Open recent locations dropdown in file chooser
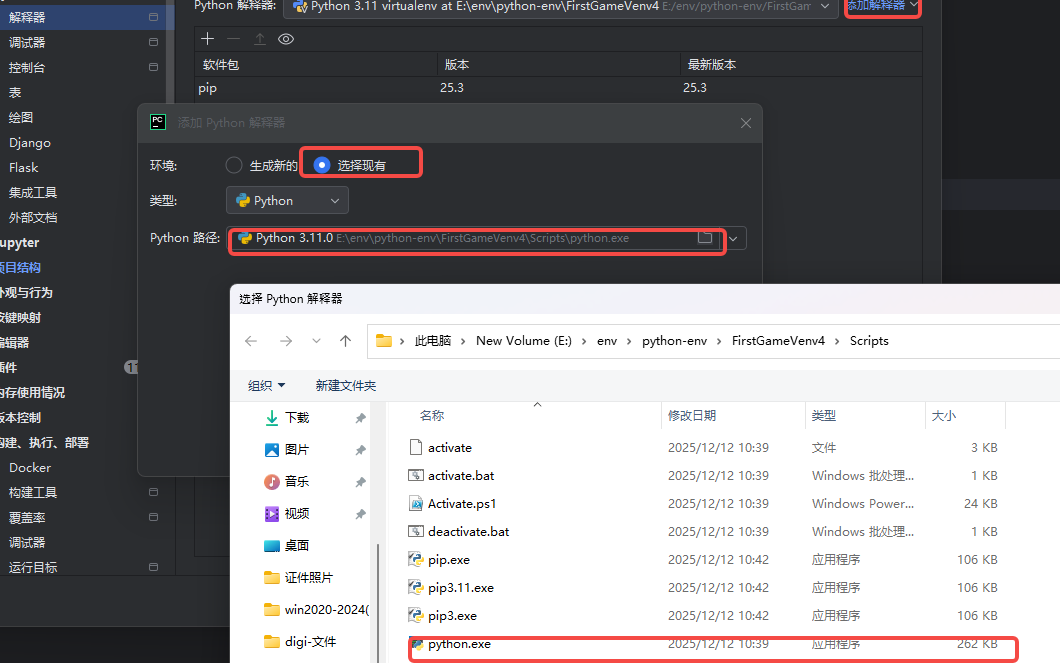Screen dimensions: 1060x663 [316, 341]
